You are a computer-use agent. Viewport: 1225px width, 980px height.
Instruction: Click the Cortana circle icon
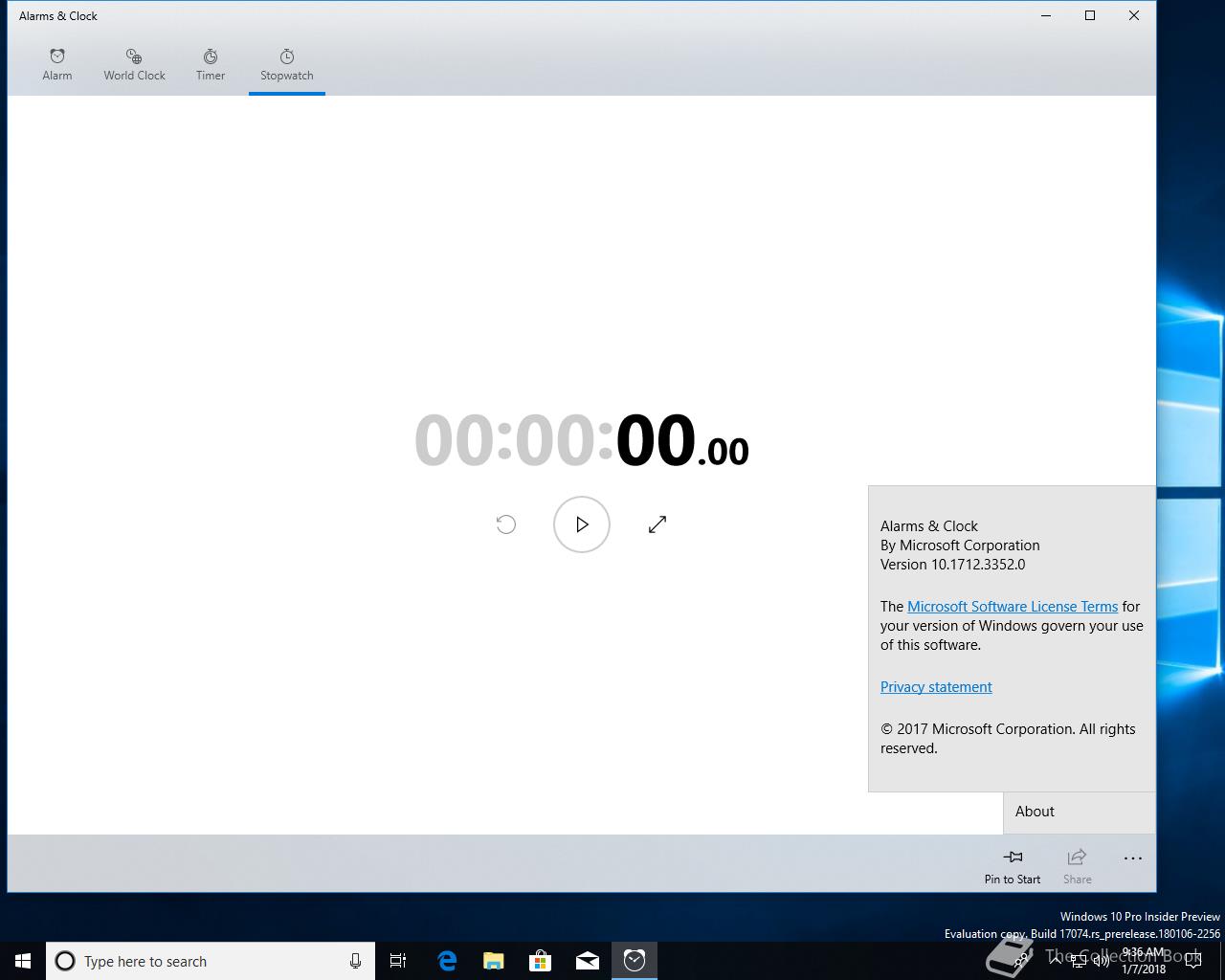(x=65, y=961)
